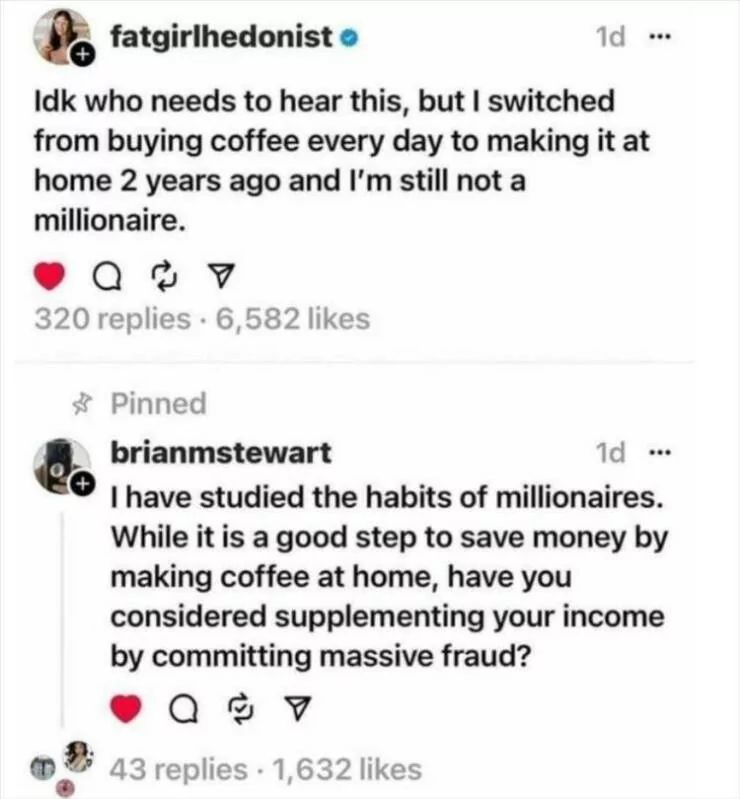Share brianmstewart's reply via send icon
This screenshot has height=799, width=740.
[297, 711]
